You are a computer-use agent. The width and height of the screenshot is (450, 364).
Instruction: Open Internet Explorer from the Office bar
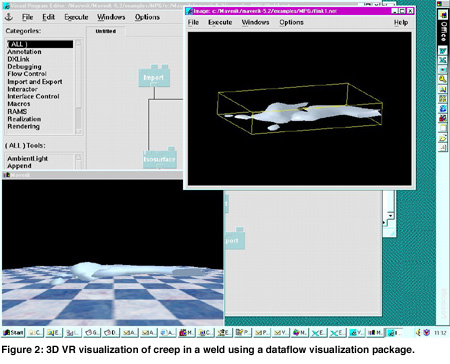click(443, 108)
